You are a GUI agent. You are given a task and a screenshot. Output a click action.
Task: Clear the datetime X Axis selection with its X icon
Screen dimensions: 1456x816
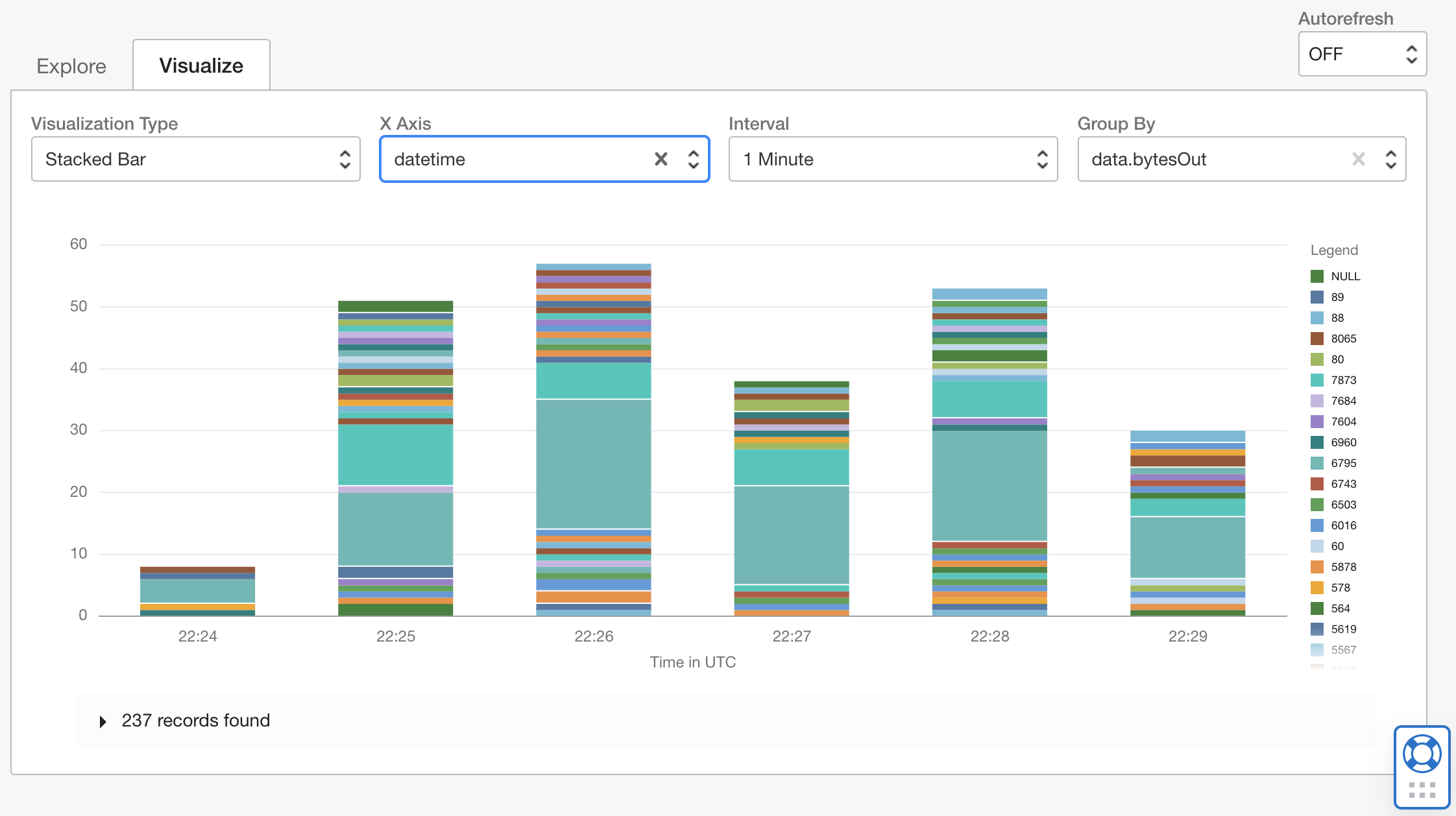point(661,159)
